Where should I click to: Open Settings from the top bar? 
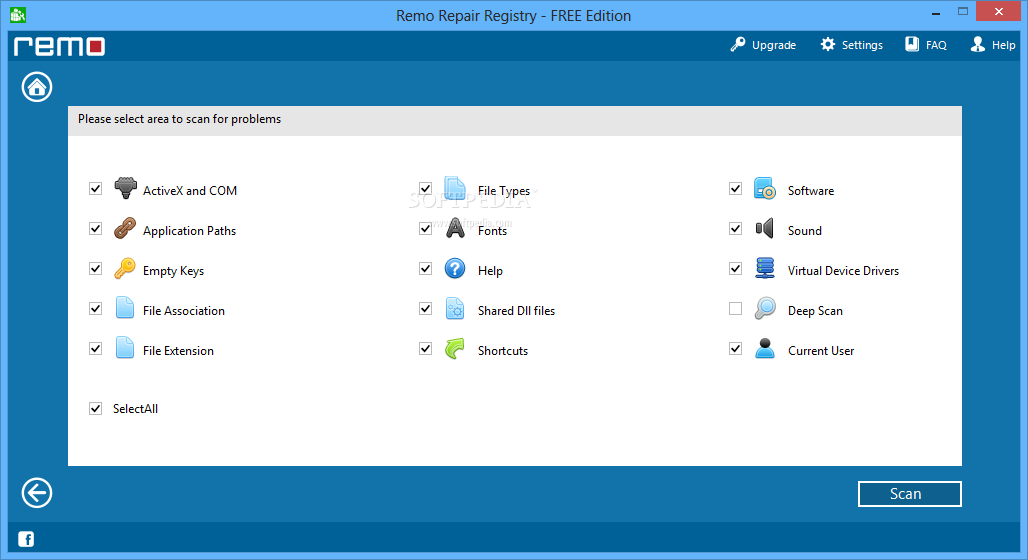pyautogui.click(x=852, y=45)
